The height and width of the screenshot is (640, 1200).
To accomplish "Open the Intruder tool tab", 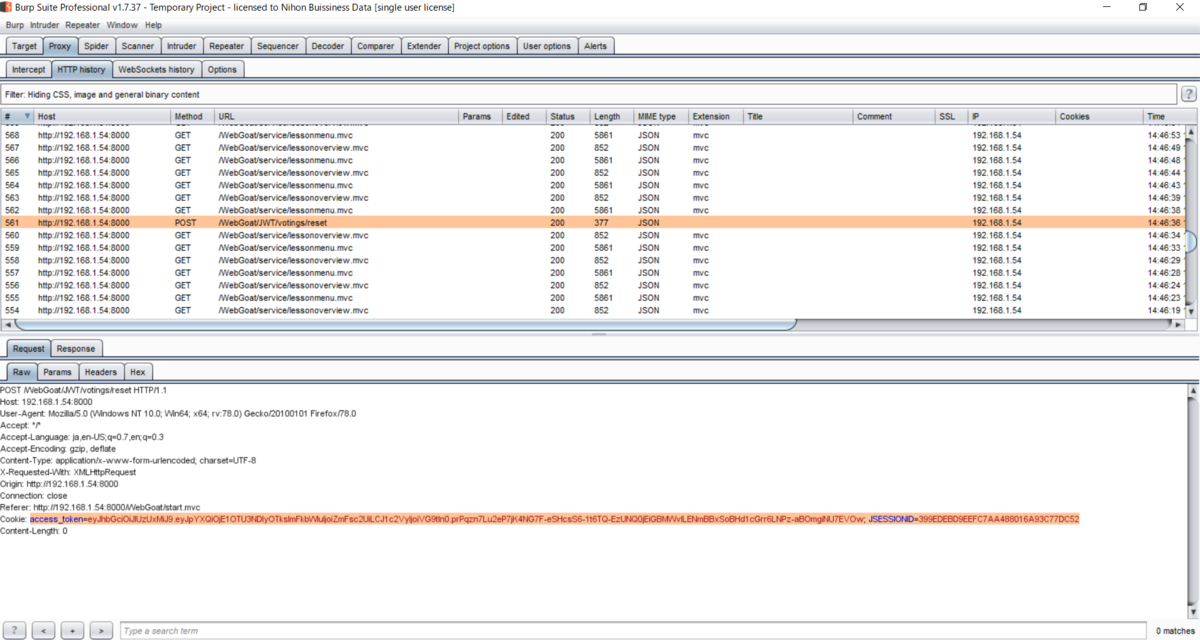I will point(182,46).
